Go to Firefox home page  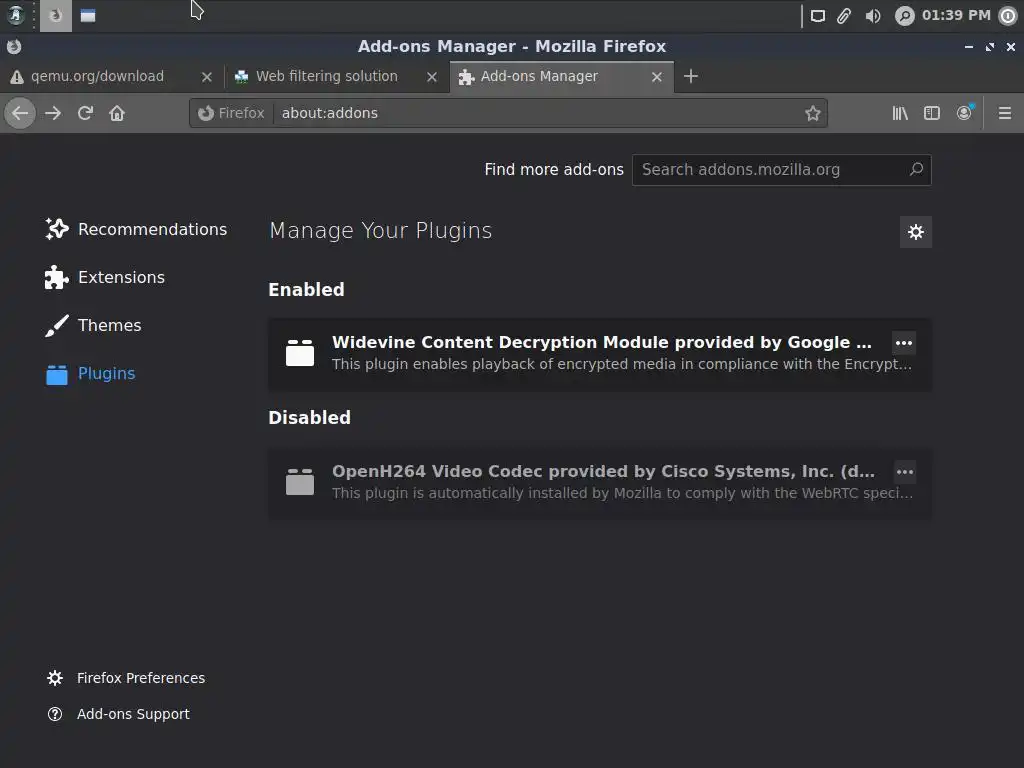click(117, 113)
